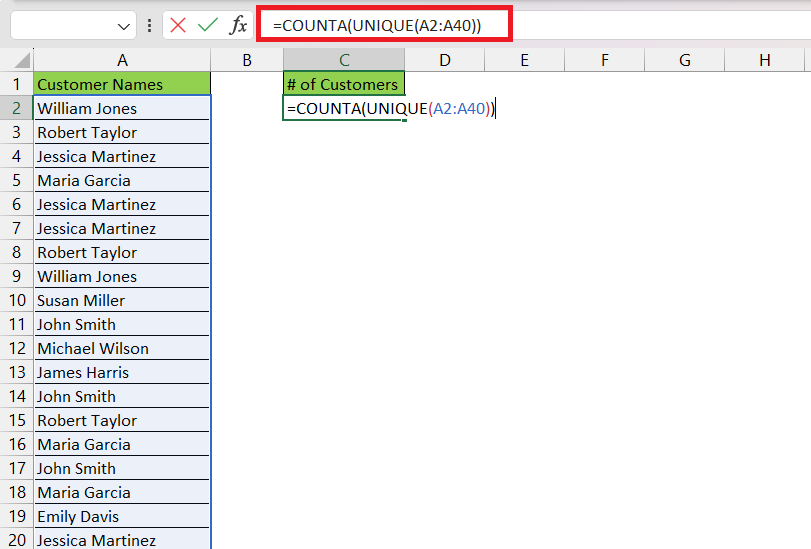Select row 12 header
The height and width of the screenshot is (549, 811).
pos(17,348)
